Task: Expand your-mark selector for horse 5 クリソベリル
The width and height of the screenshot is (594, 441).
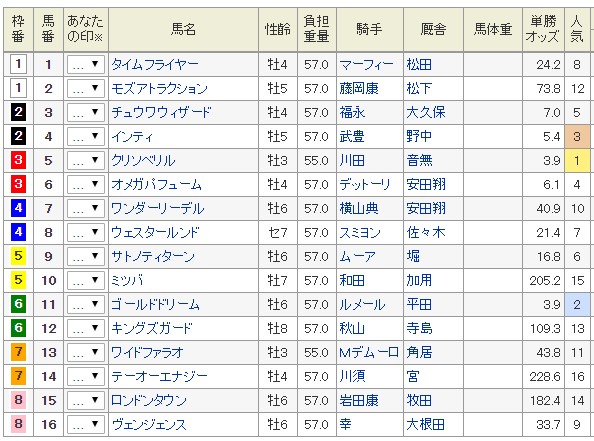Action: (x=86, y=161)
